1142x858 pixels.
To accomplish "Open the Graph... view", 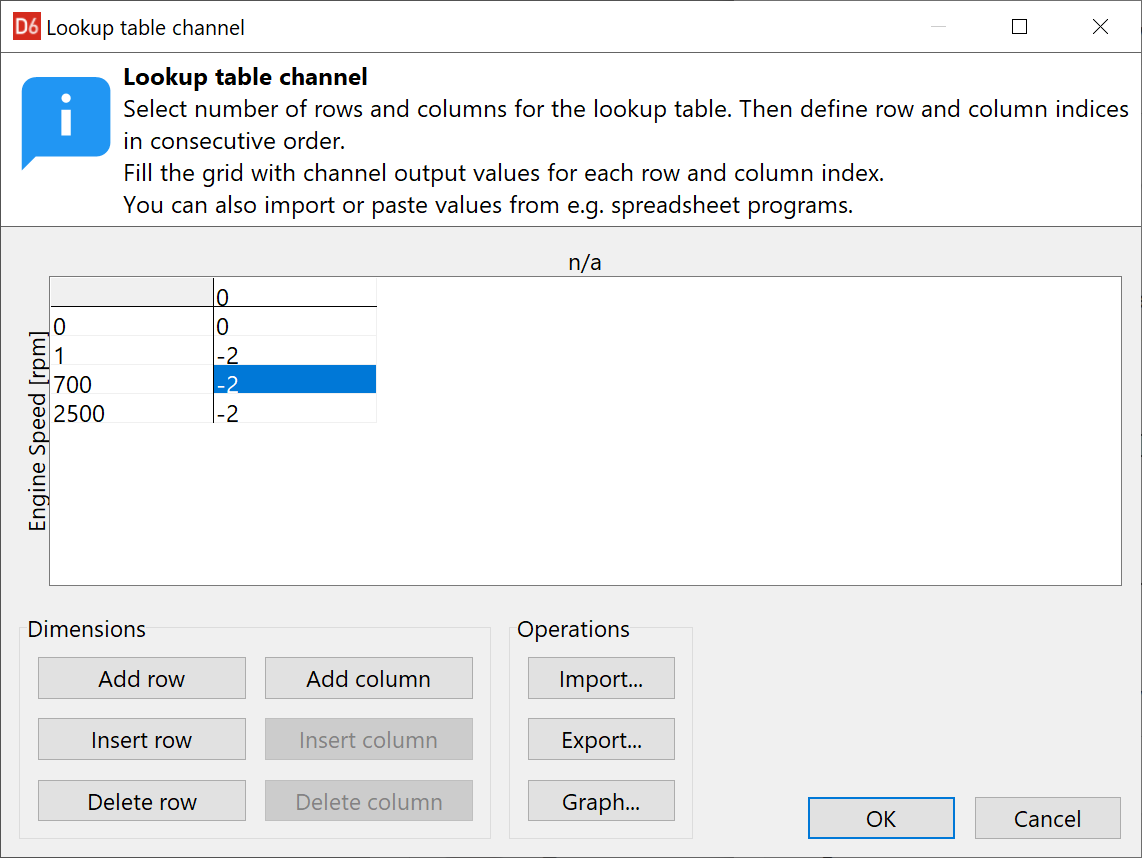I will [x=601, y=801].
